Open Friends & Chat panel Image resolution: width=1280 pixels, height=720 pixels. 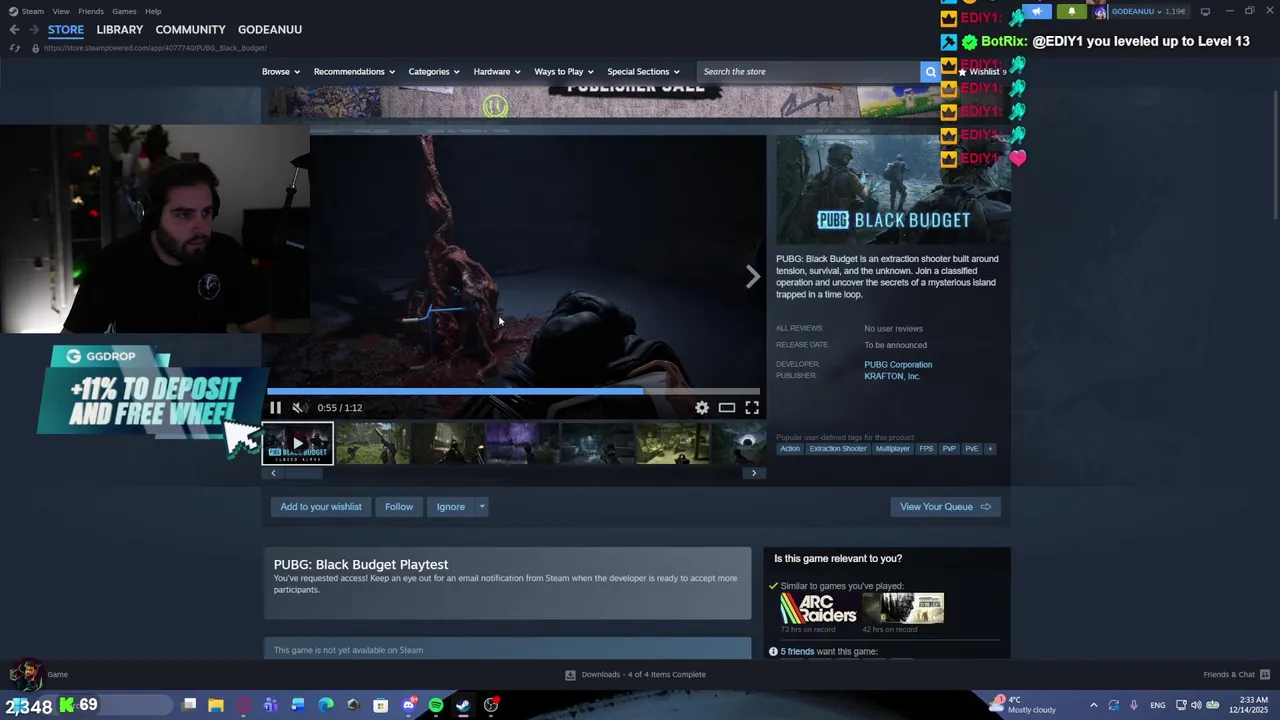tap(1236, 674)
